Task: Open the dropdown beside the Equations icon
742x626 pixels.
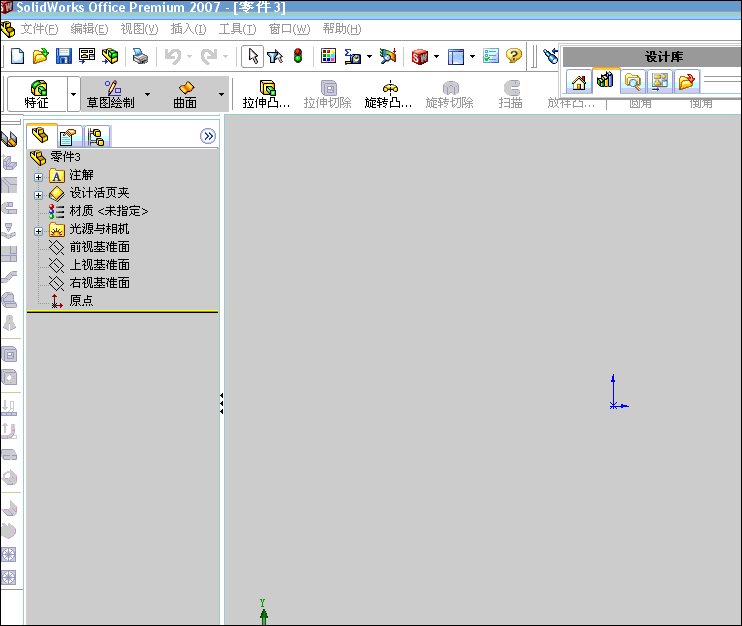Action: click(369, 56)
